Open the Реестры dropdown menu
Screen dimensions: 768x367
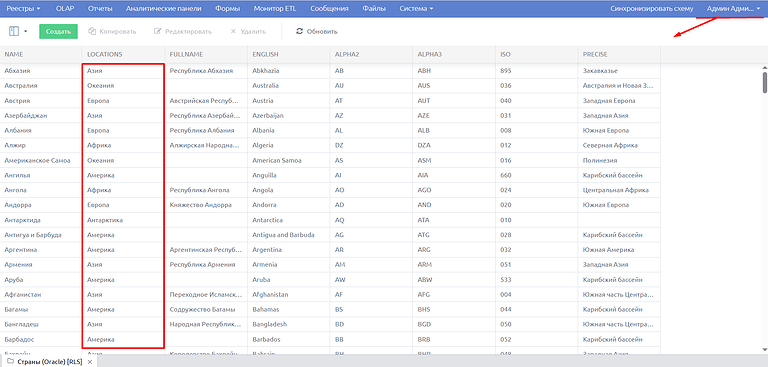pos(24,8)
